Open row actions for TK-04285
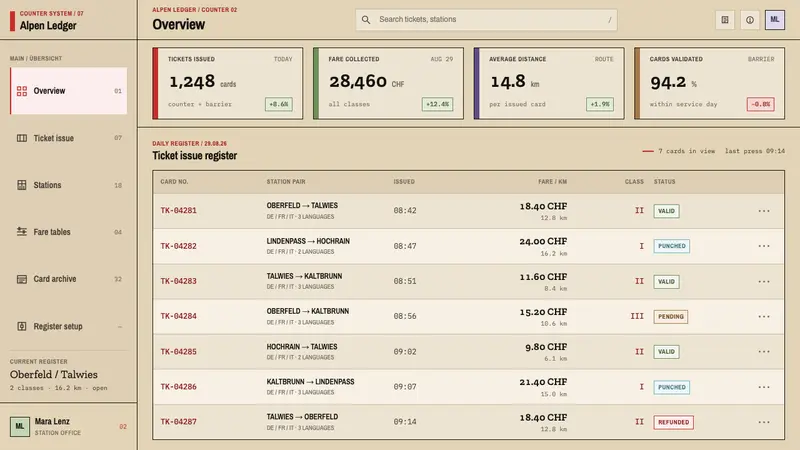Screen dimensions: 800x450 pos(763,352)
